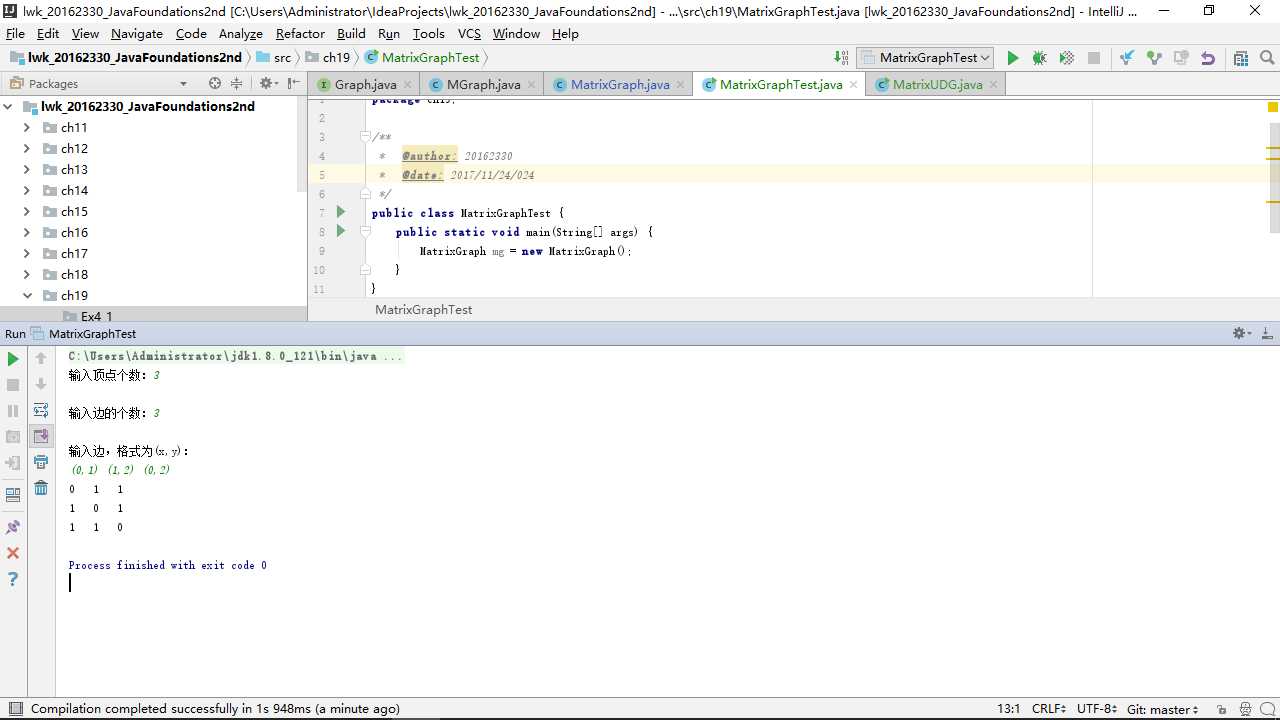Open Packages panel settings gear dropdown
The width and height of the screenshot is (1280, 720).
pos(268,84)
